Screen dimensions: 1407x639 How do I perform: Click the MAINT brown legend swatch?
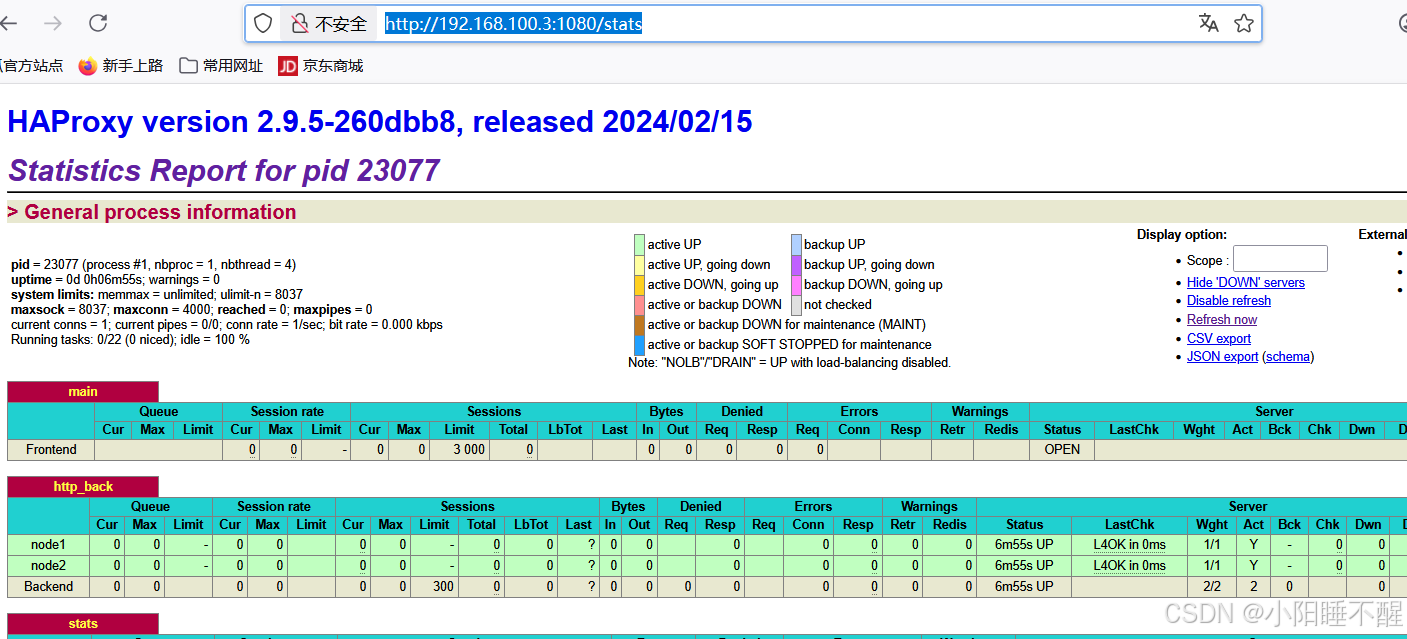639,325
